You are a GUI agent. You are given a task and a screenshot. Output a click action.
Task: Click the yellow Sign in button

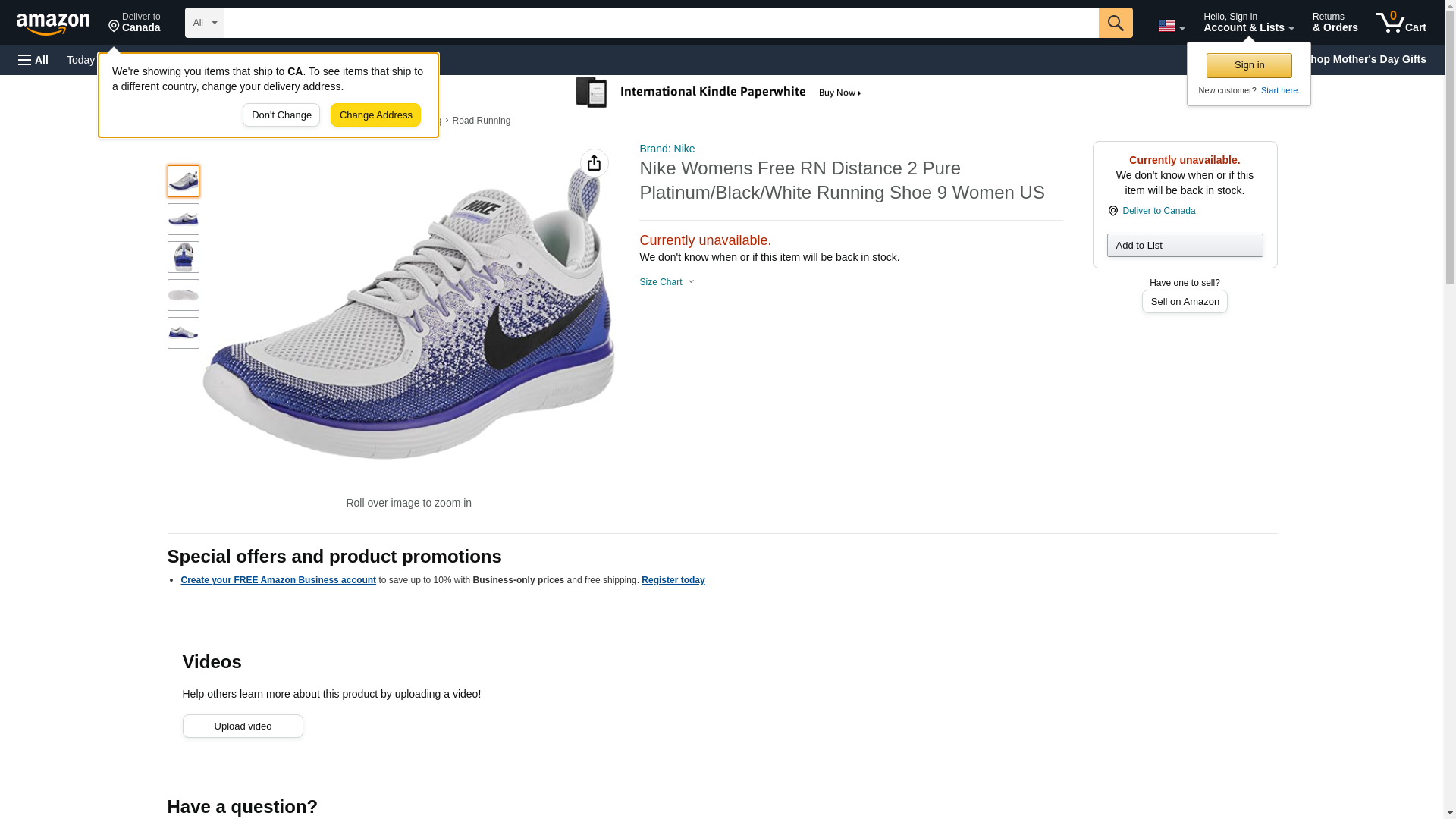click(x=1249, y=65)
